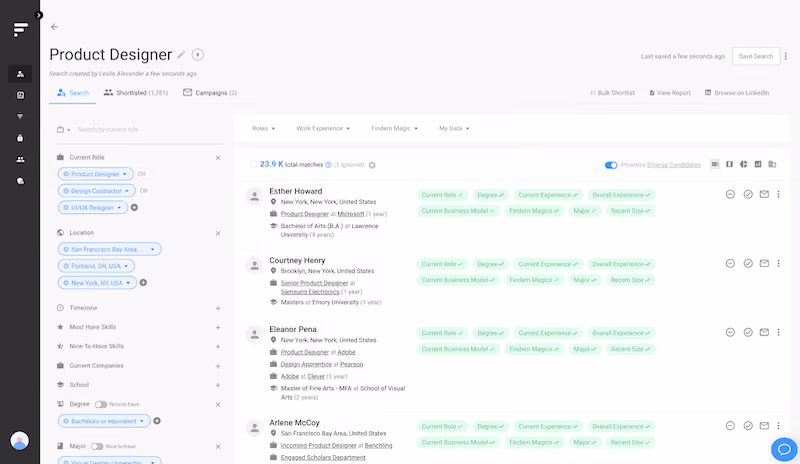
Task: Click the Save Search button
Action: click(756, 56)
